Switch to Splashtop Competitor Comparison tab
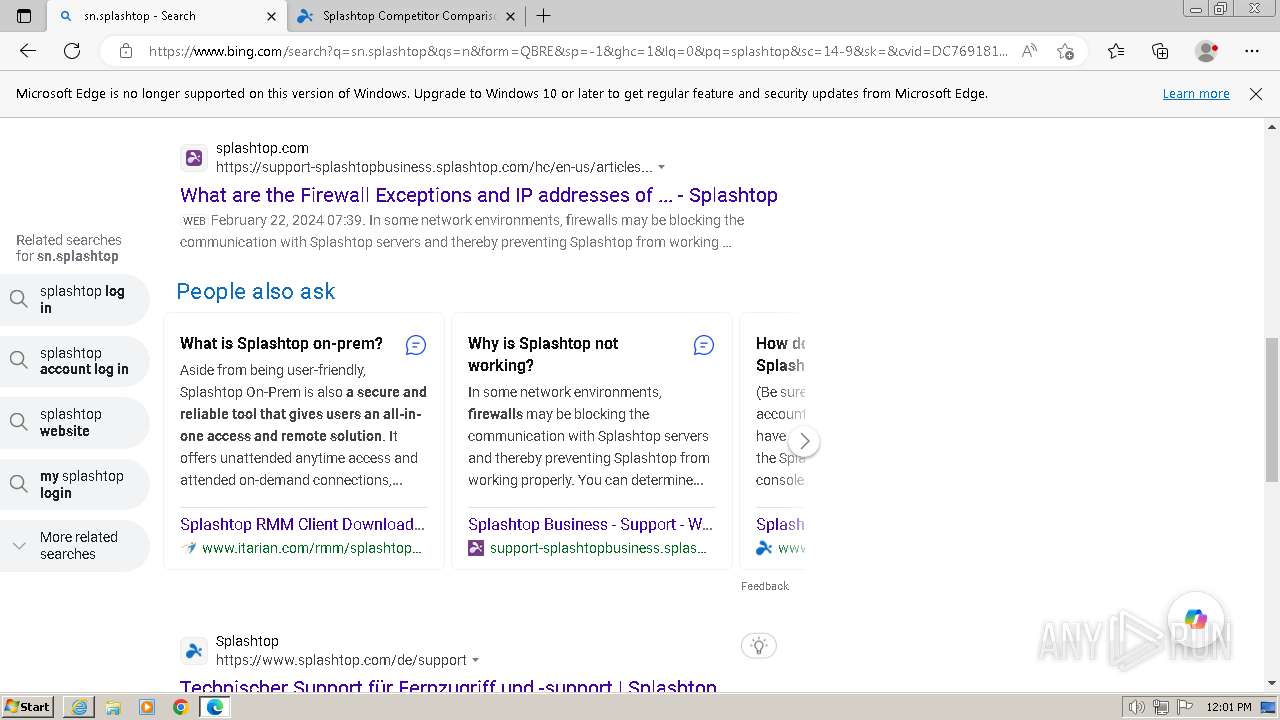Image resolution: width=1280 pixels, height=720 pixels. point(409,16)
